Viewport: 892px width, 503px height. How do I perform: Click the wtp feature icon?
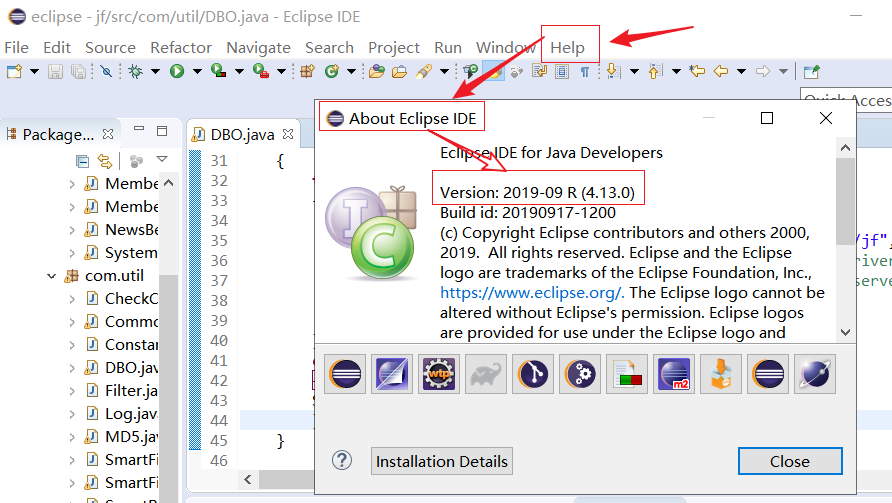click(439, 374)
